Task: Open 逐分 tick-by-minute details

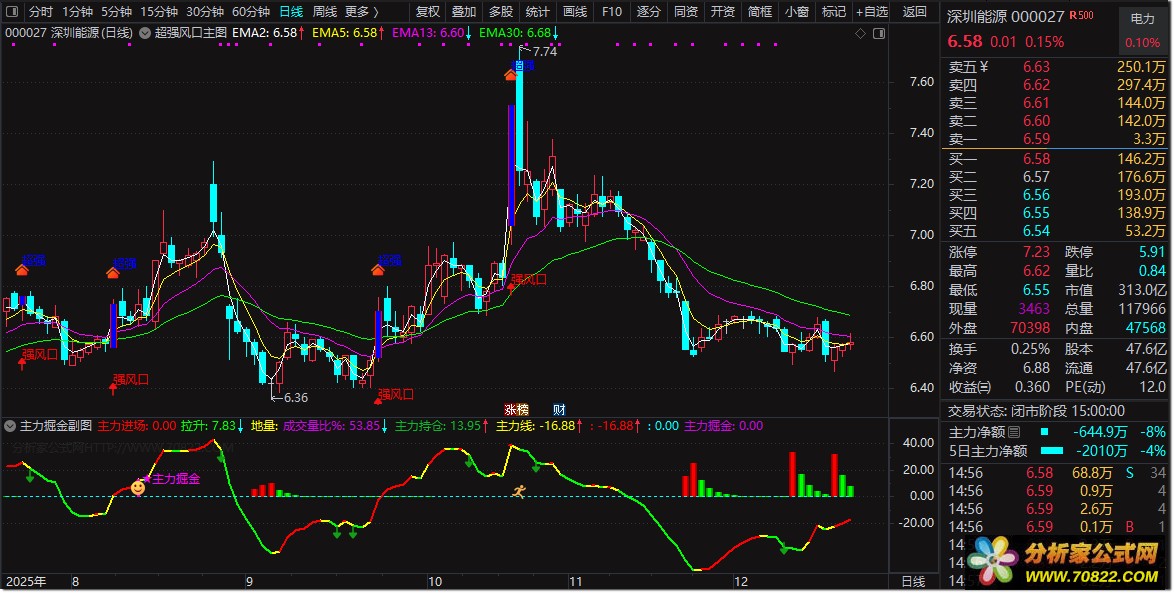Action: [648, 11]
